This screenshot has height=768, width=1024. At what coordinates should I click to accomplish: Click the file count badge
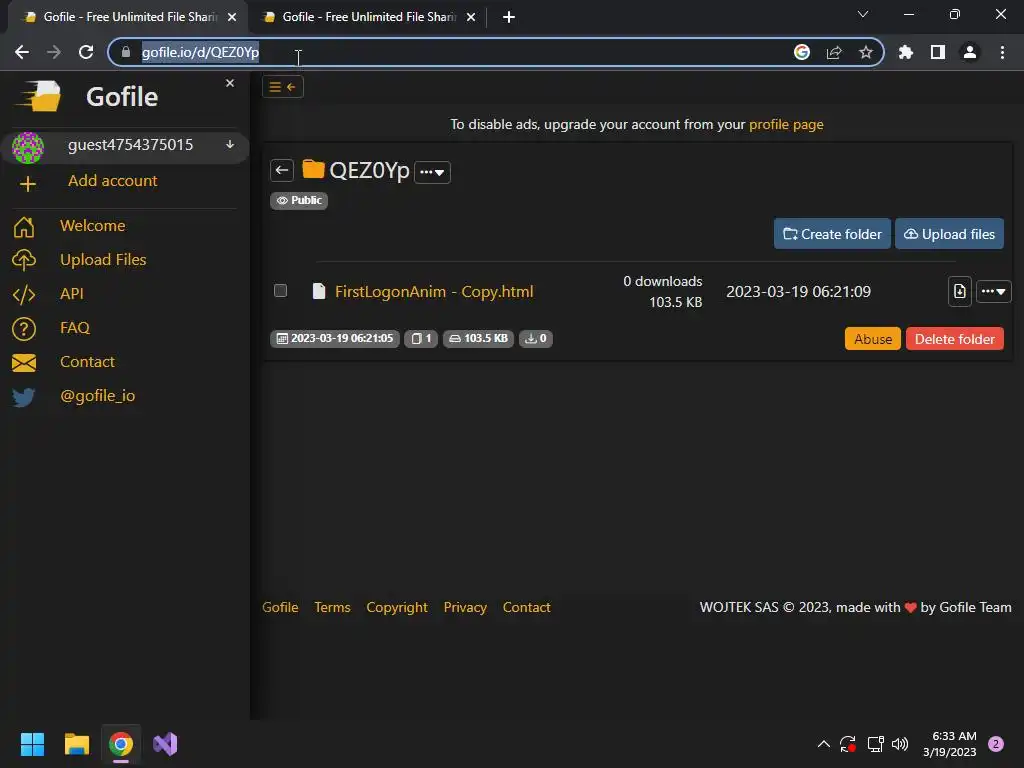click(421, 338)
